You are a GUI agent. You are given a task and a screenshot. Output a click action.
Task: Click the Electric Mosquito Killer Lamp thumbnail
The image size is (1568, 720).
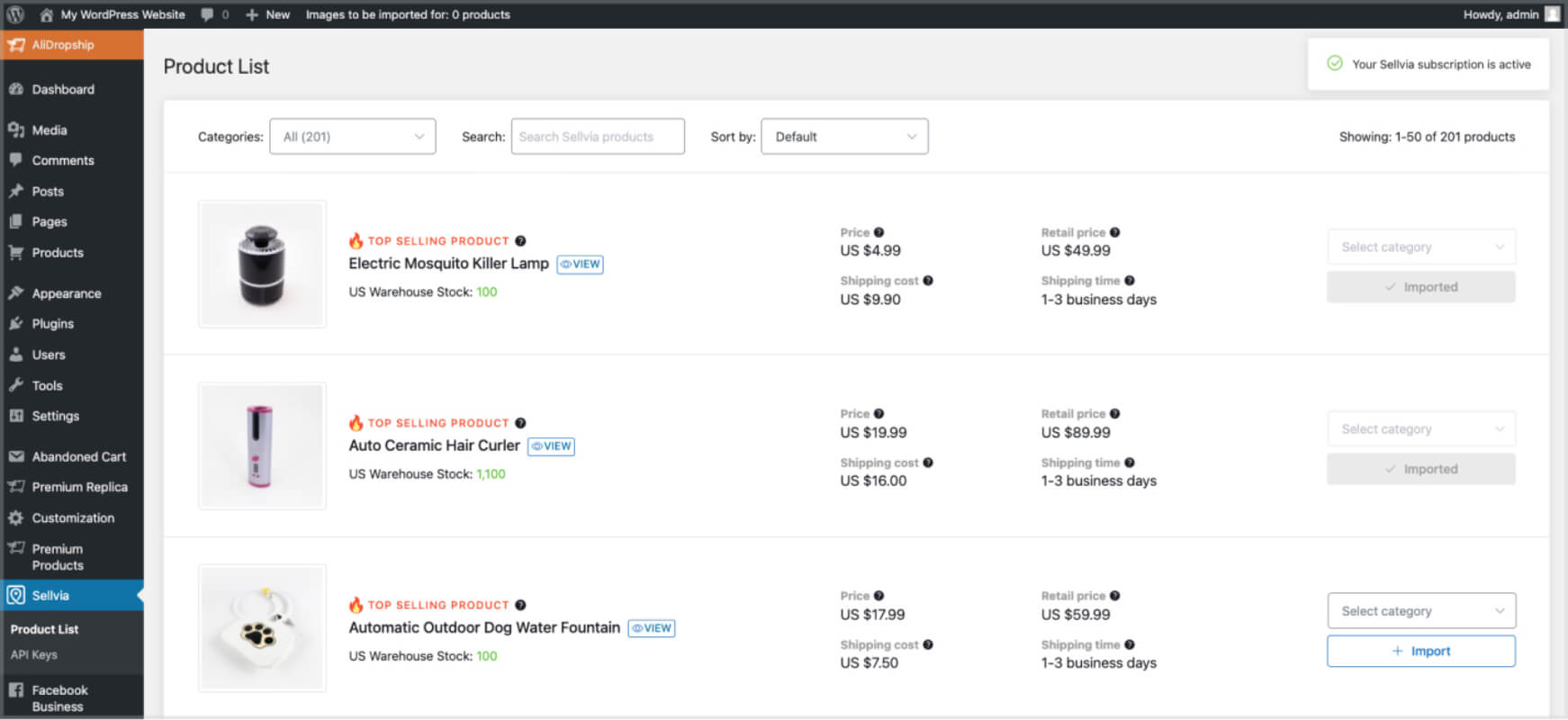(262, 264)
